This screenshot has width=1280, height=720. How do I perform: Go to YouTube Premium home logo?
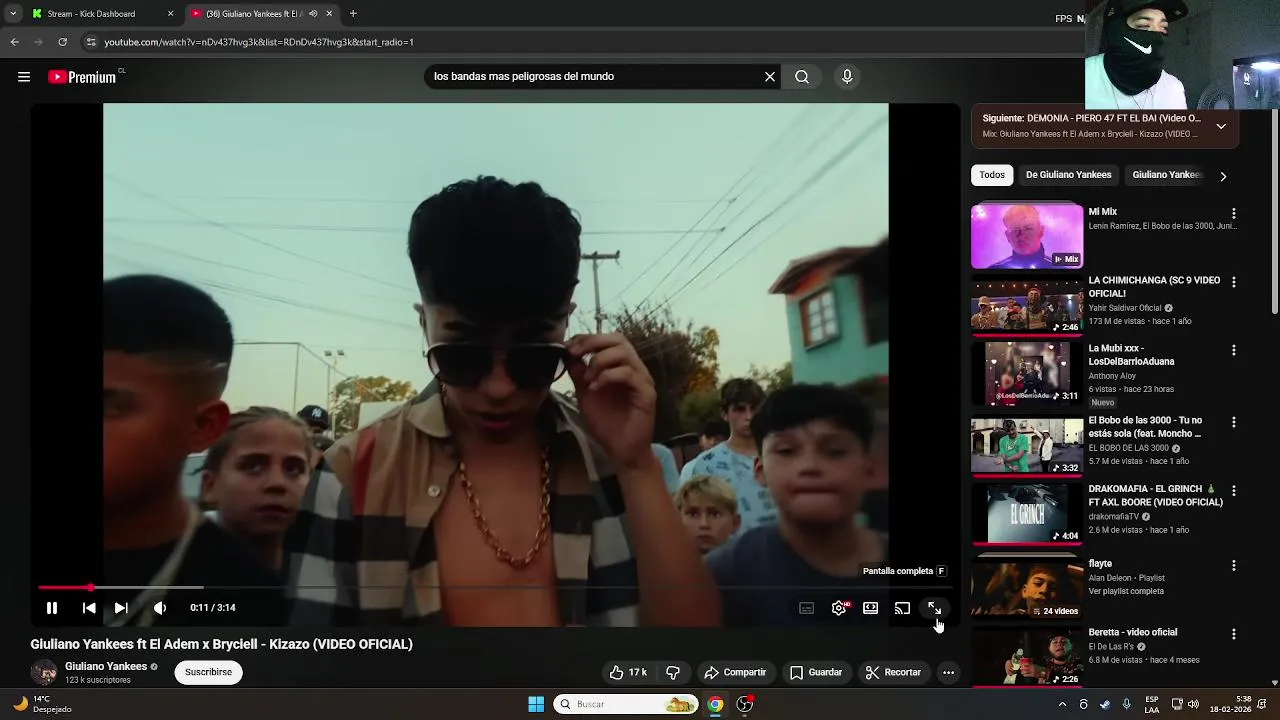(x=82, y=77)
